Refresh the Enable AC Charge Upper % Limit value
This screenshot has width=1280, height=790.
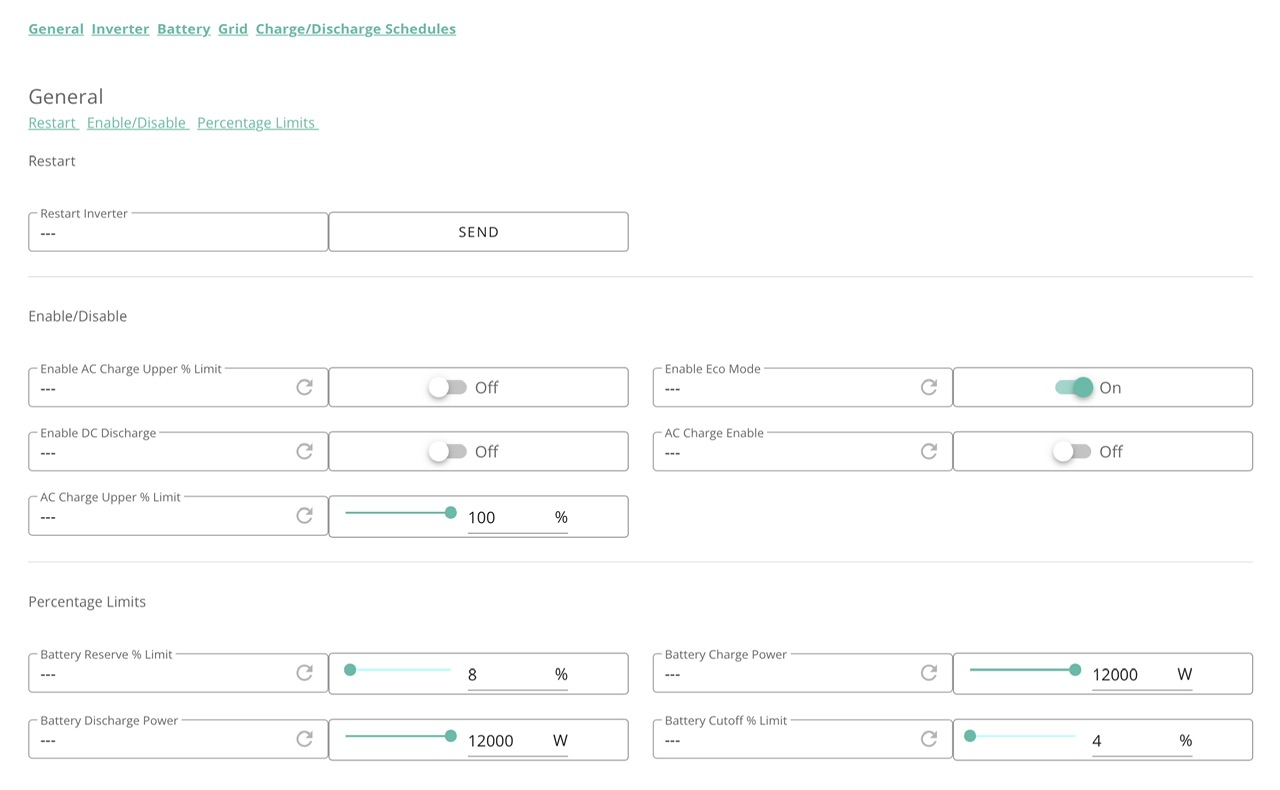click(x=305, y=387)
